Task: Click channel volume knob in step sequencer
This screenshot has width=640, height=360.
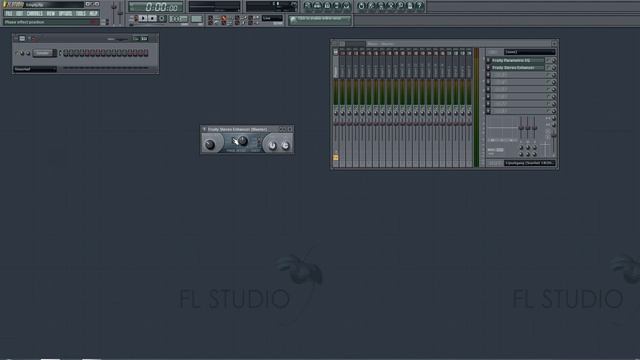Action: [28, 53]
